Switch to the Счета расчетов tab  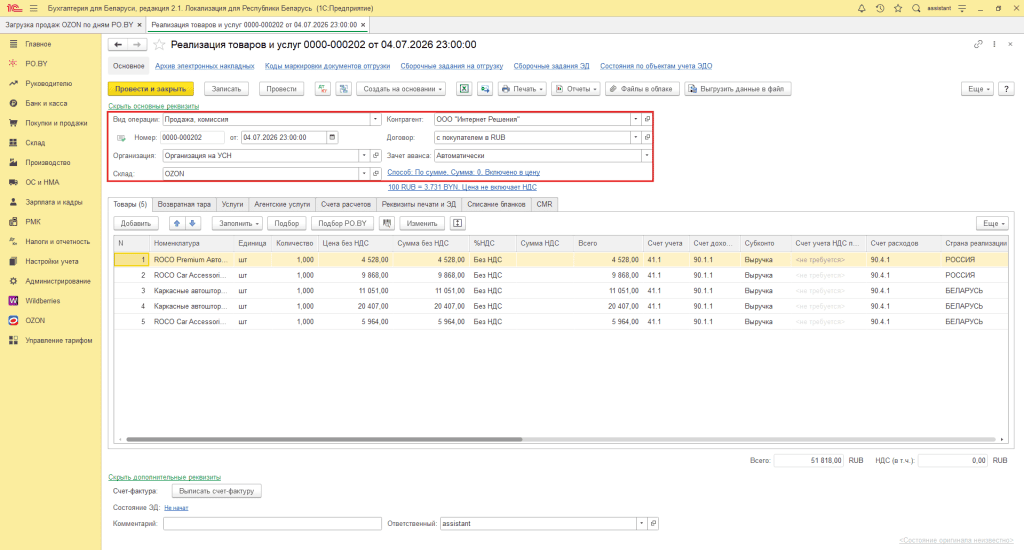[x=345, y=204]
